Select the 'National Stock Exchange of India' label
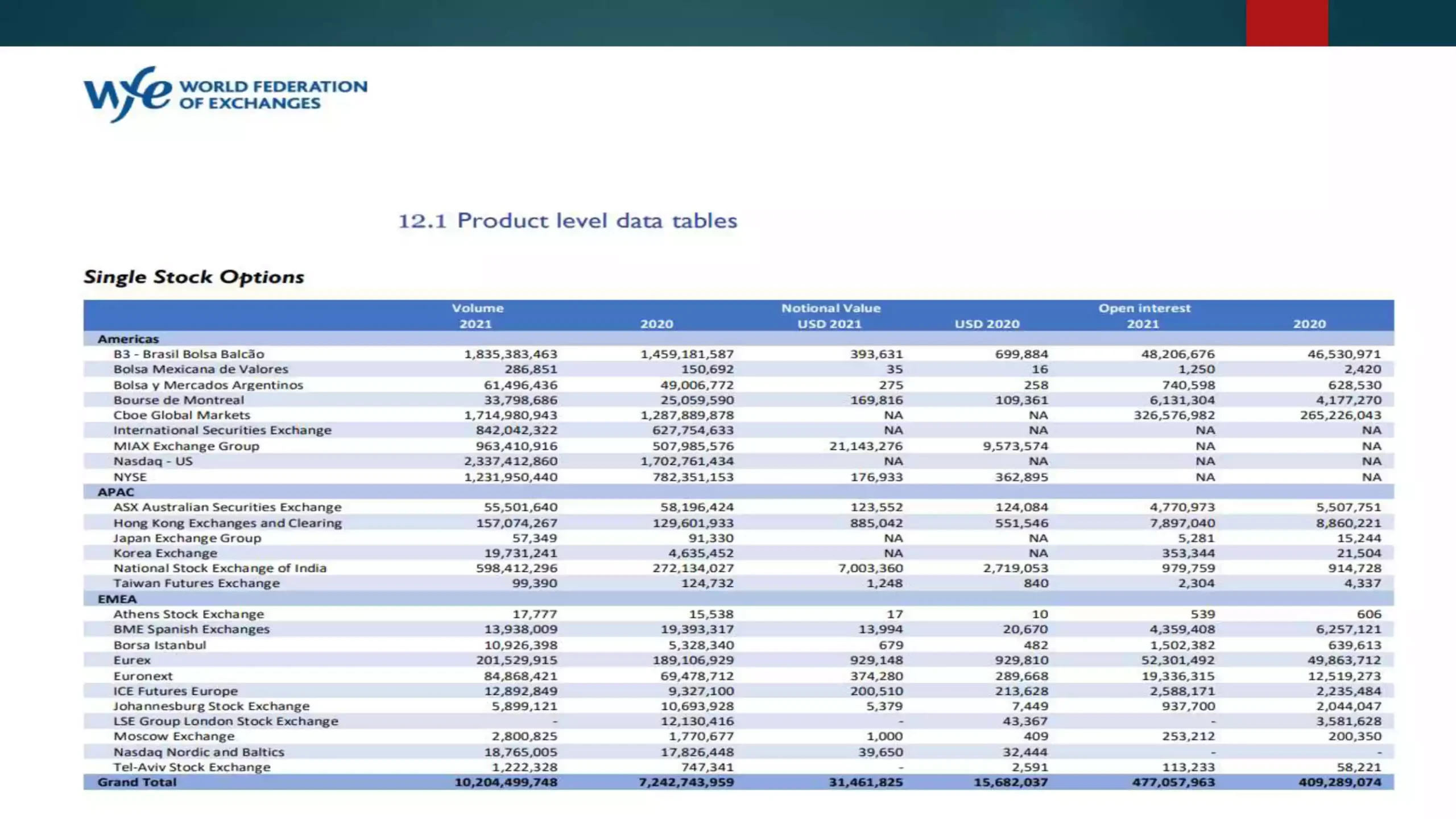Viewport: 1456px width, 819px height. click(x=220, y=568)
